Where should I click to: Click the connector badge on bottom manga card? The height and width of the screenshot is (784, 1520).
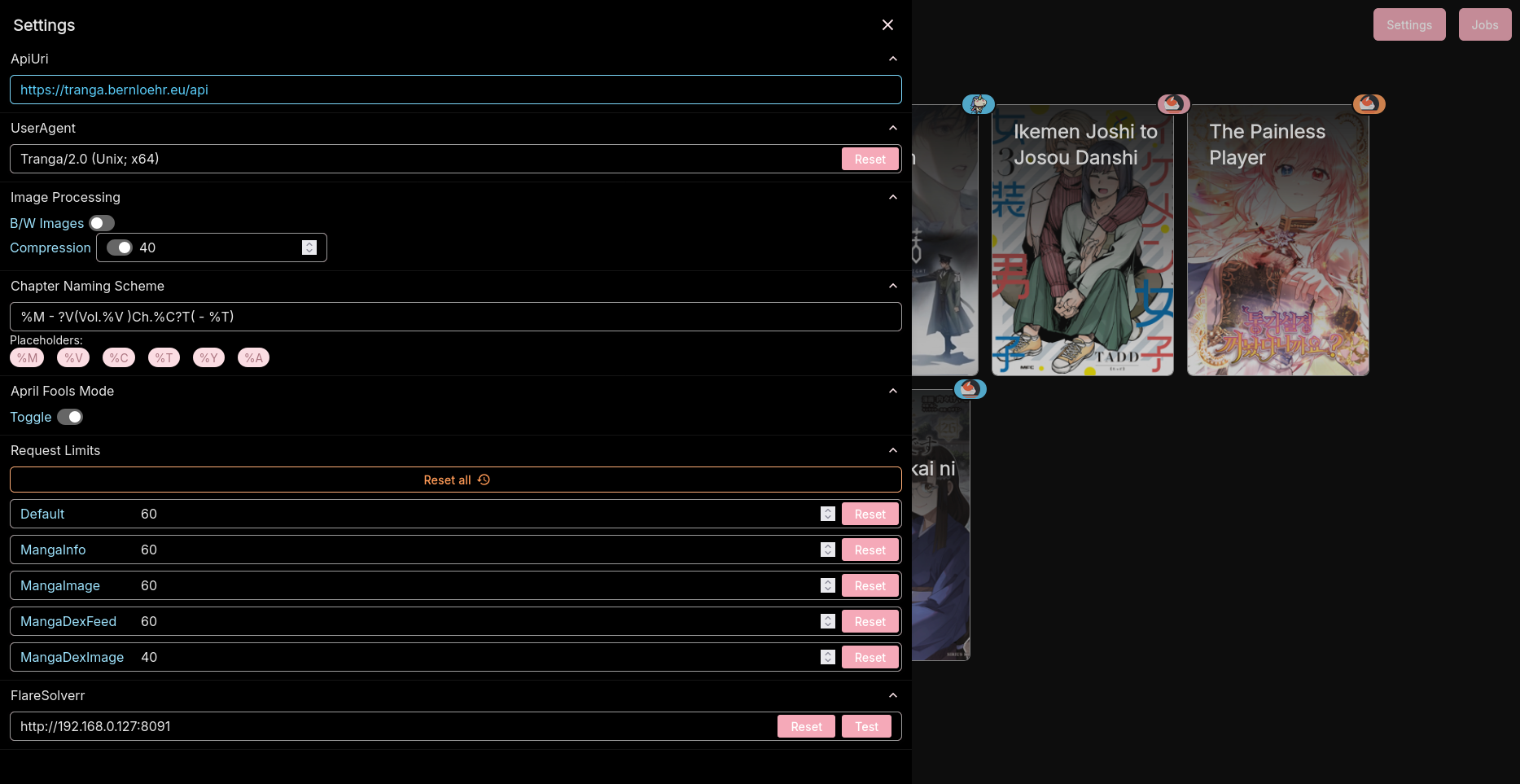tap(970, 388)
